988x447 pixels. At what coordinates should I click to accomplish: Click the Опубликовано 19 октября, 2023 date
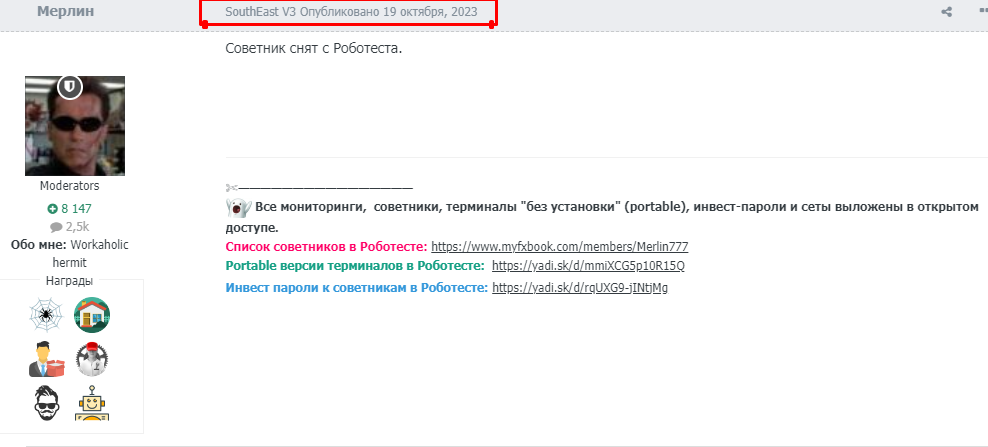tap(389, 12)
